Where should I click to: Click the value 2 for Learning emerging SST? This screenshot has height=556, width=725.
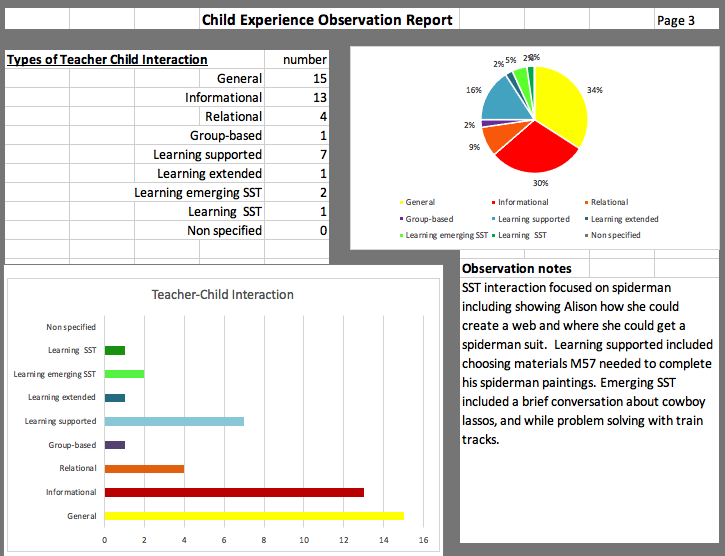pyautogui.click(x=323, y=192)
